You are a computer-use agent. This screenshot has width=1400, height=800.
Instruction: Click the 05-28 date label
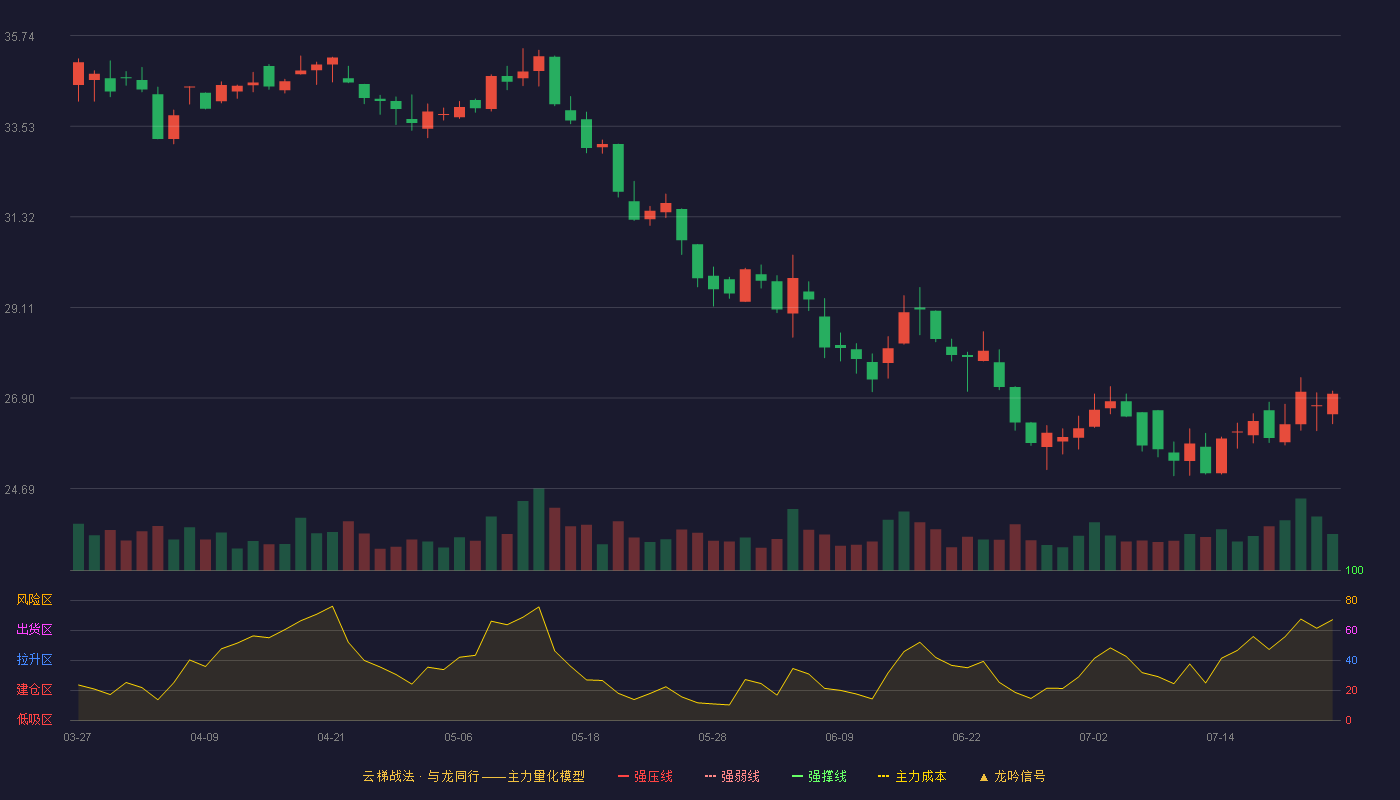(712, 737)
